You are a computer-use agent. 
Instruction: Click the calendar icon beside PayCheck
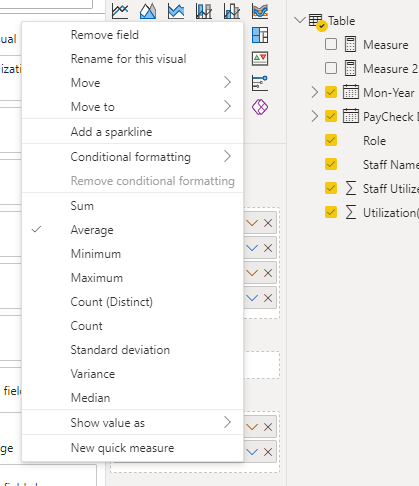click(x=351, y=116)
